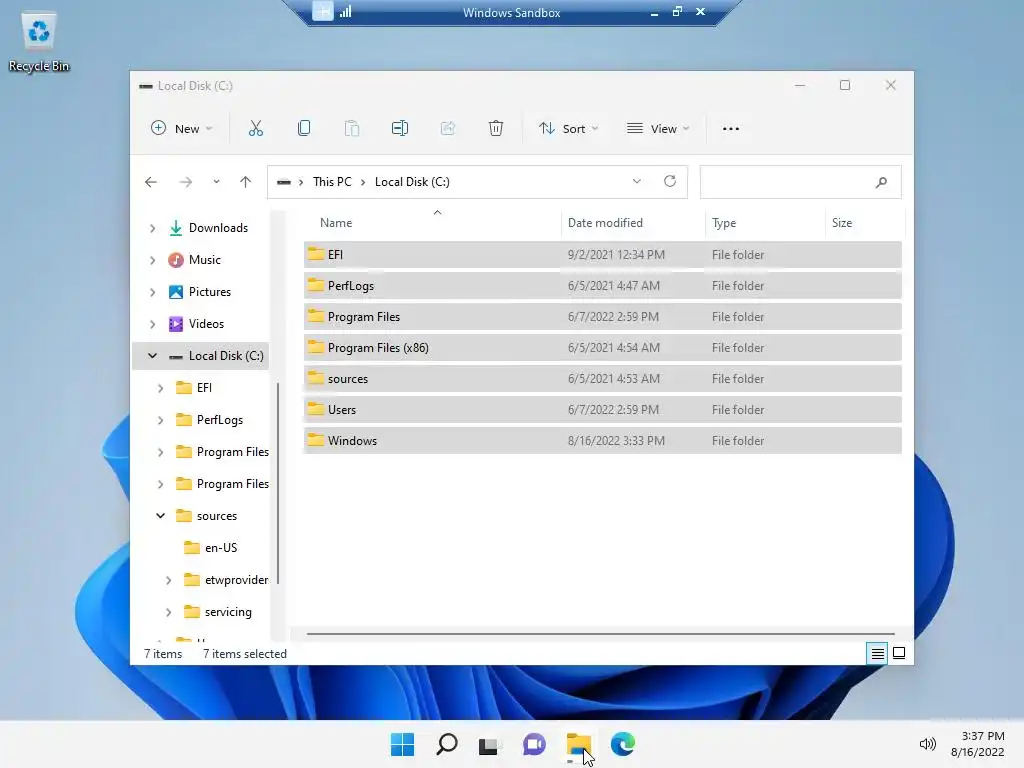The height and width of the screenshot is (768, 1024).
Task: Go back with the left arrow
Action: point(151,182)
